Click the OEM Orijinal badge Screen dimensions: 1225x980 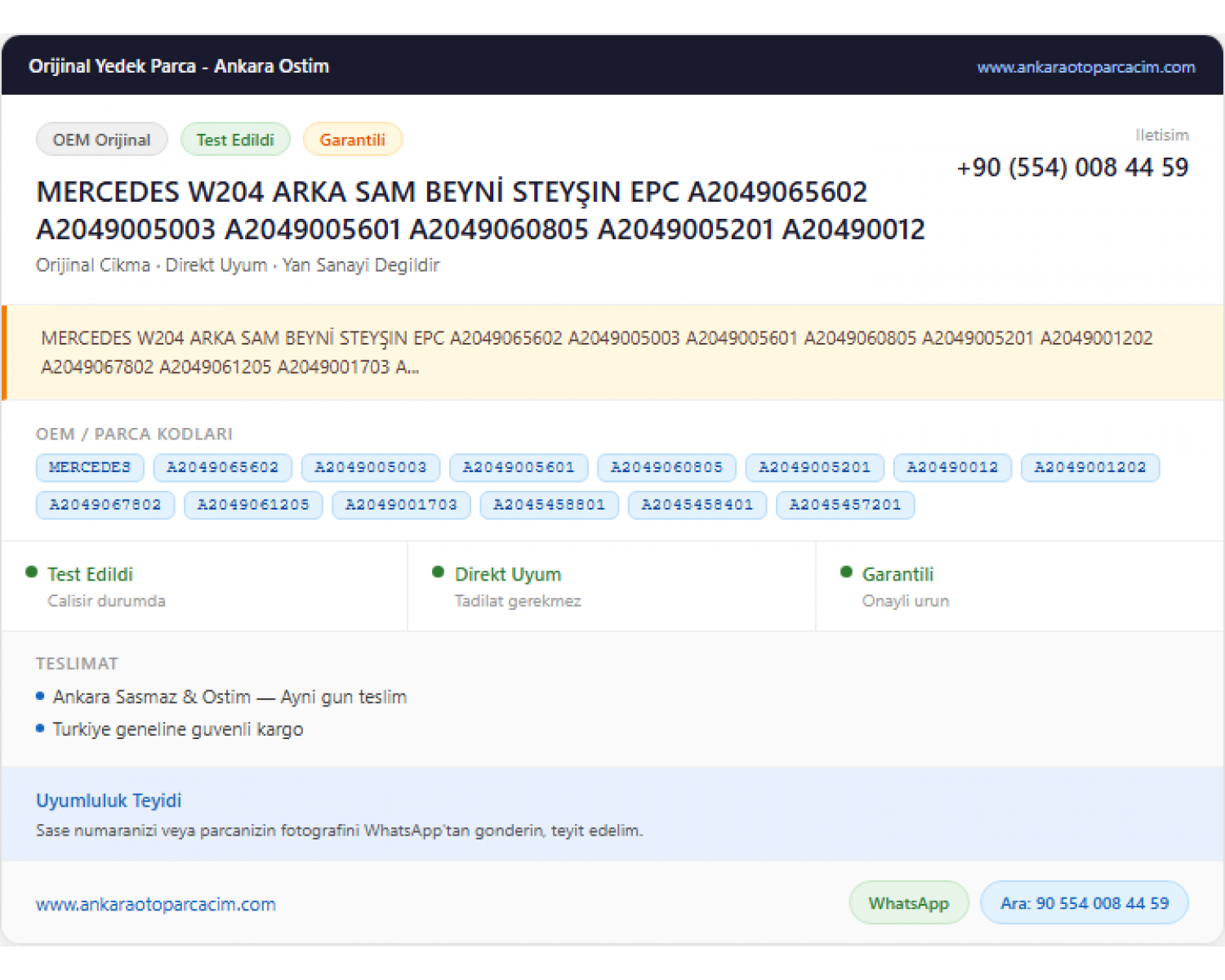click(x=102, y=140)
